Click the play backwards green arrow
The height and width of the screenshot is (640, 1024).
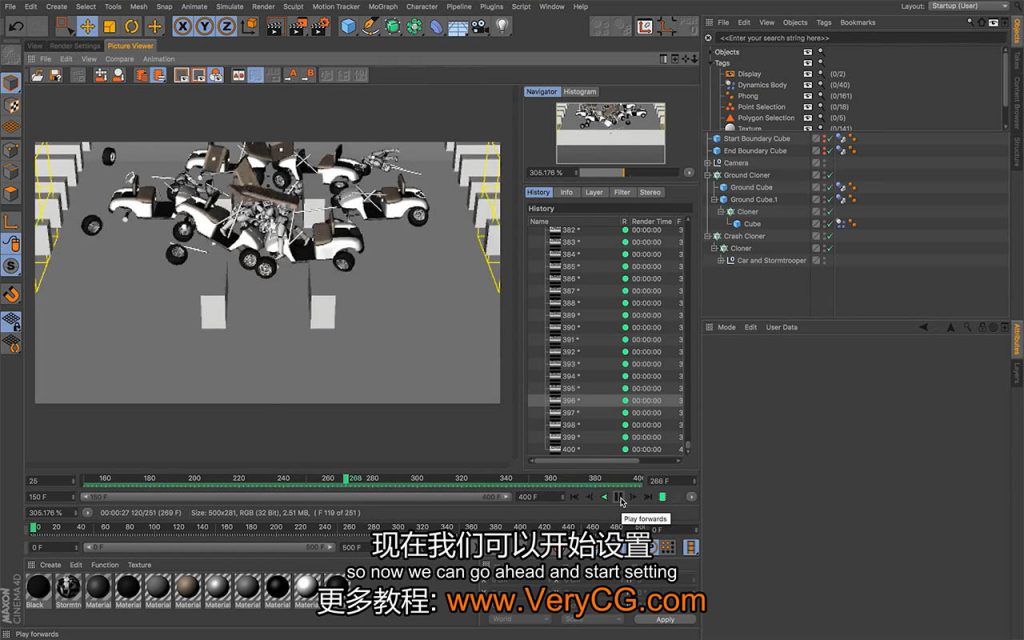pos(604,497)
